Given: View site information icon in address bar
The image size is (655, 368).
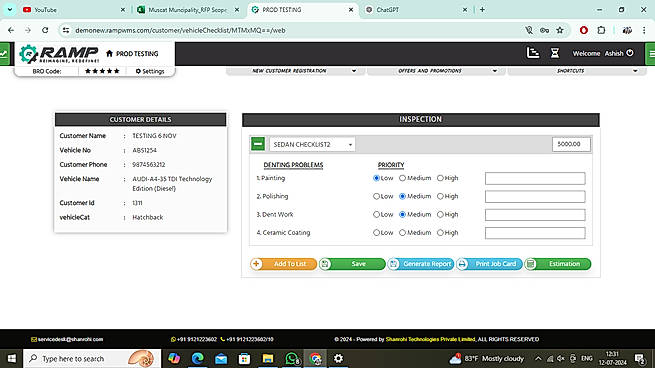Looking at the screenshot, I should click(66, 30).
